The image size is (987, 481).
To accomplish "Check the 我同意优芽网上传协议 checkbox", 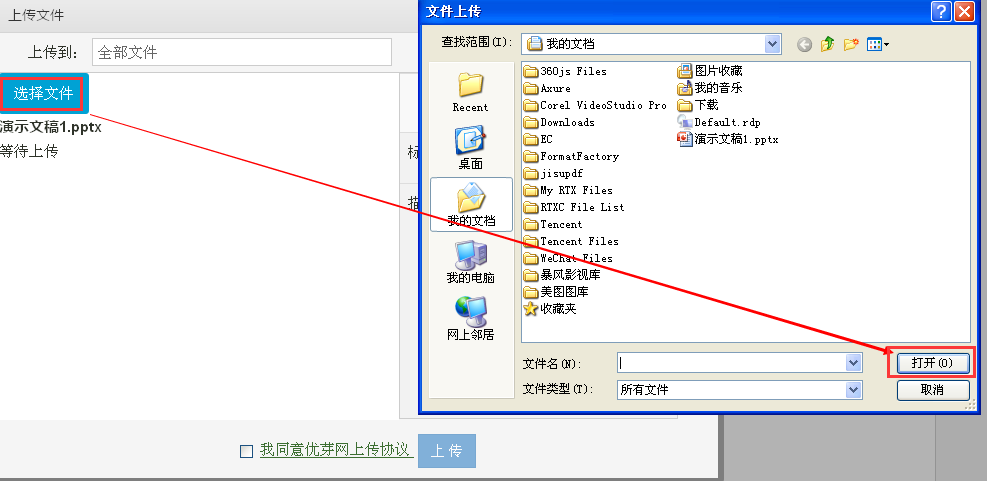I will [247, 451].
